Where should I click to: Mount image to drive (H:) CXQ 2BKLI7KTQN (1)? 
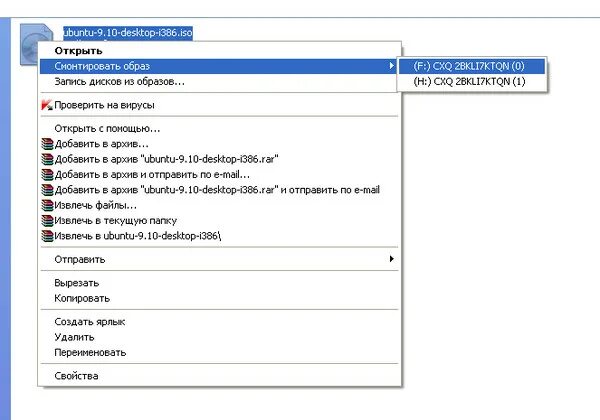[x=472, y=81]
